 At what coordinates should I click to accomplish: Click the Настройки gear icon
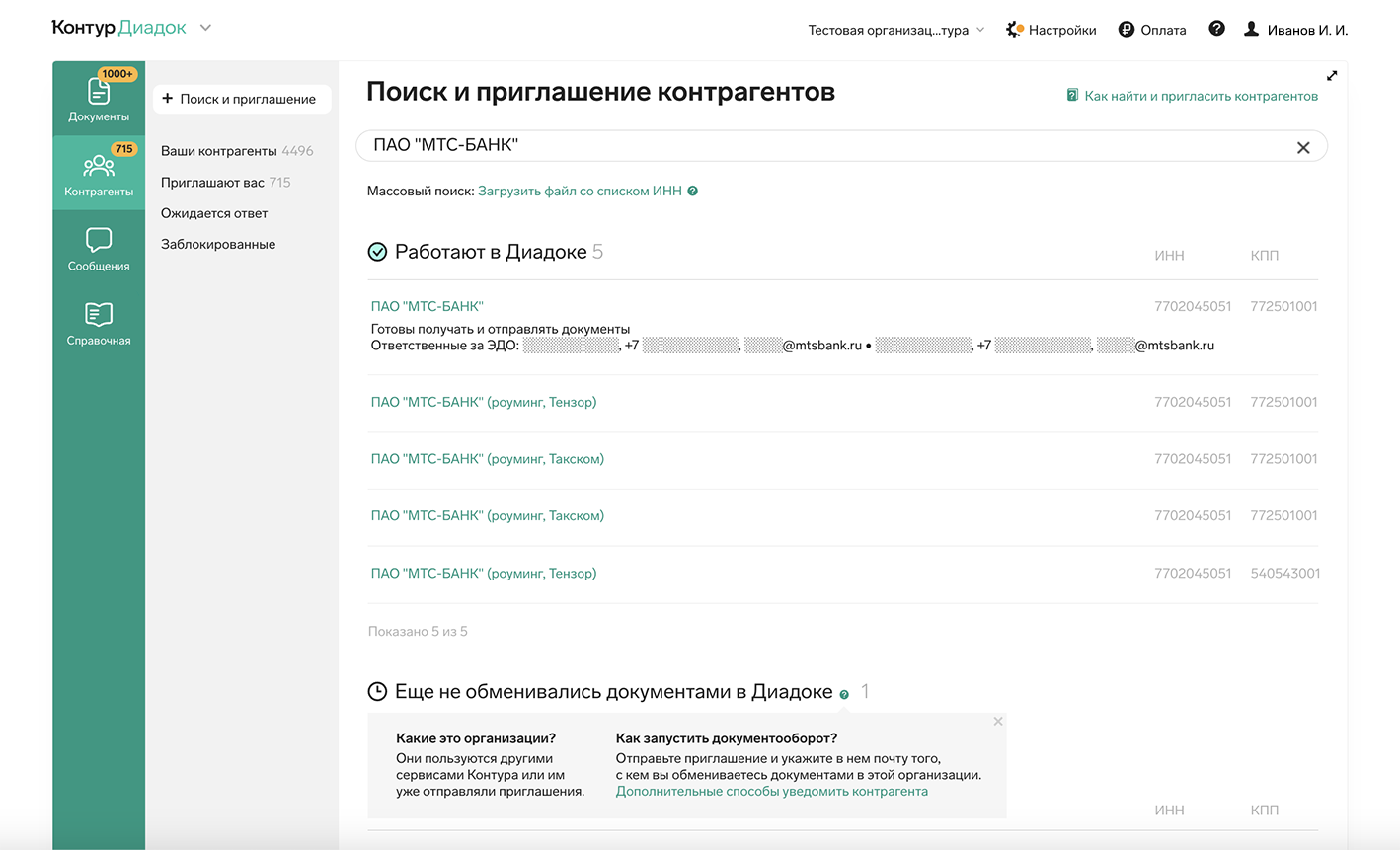click(1014, 30)
